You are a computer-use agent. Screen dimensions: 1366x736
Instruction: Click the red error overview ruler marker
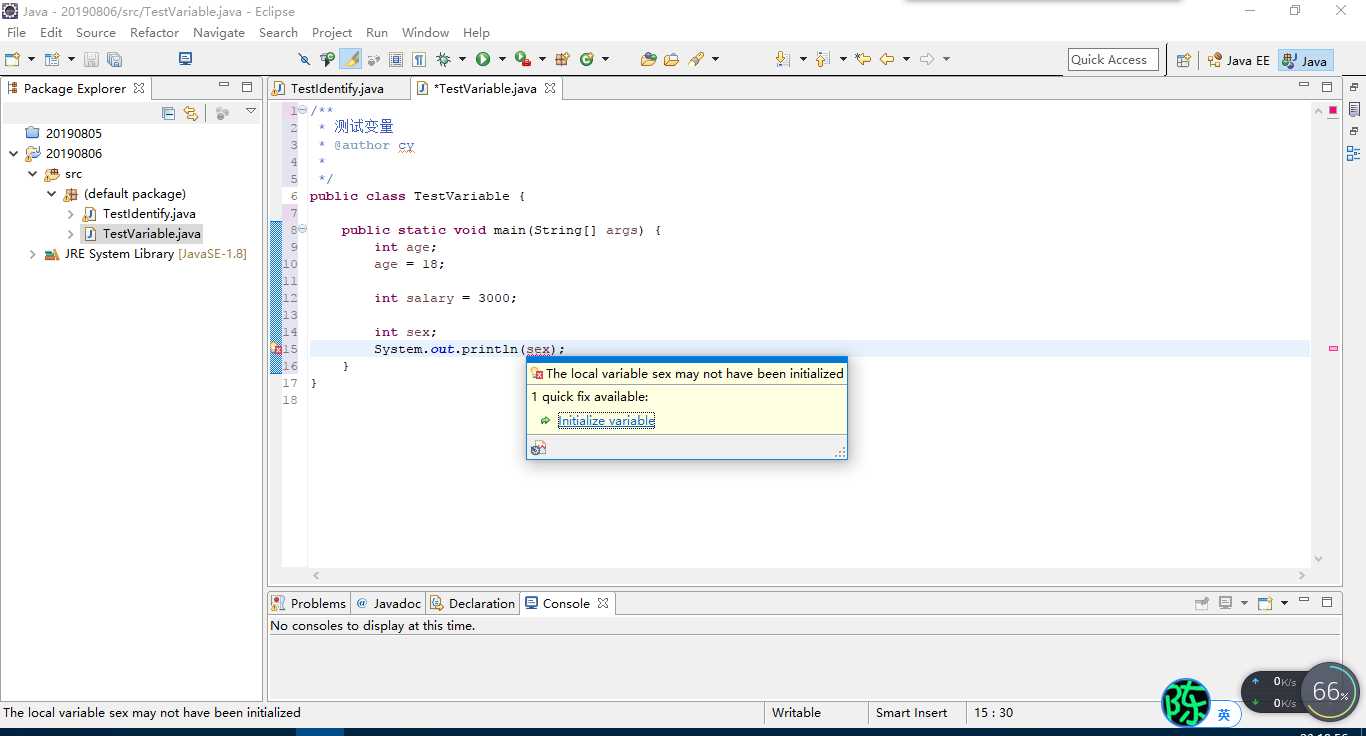pyautogui.click(x=1333, y=349)
